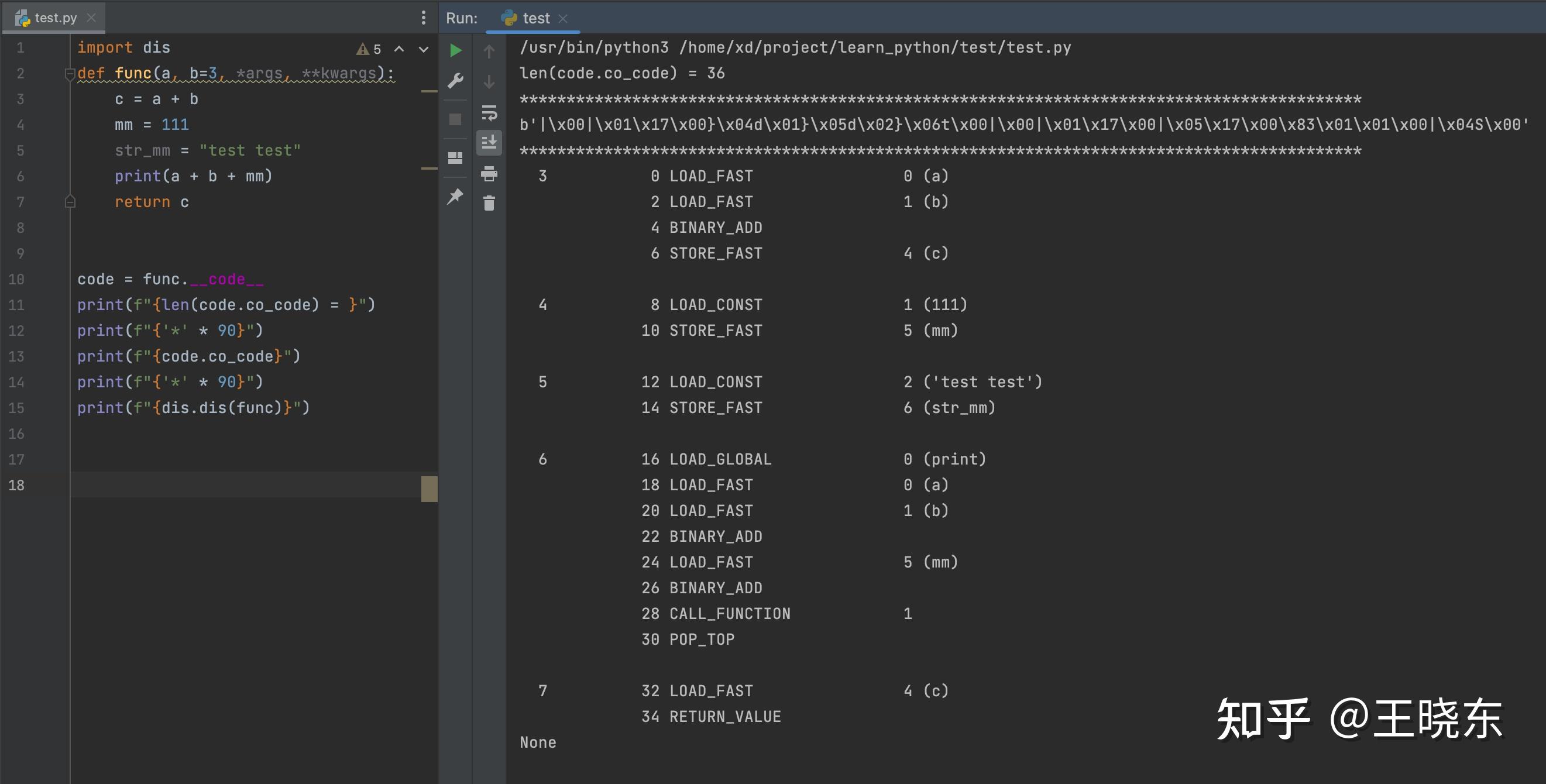Open run configuration settings with the wrench icon
This screenshot has width=1546, height=784.
455,80
